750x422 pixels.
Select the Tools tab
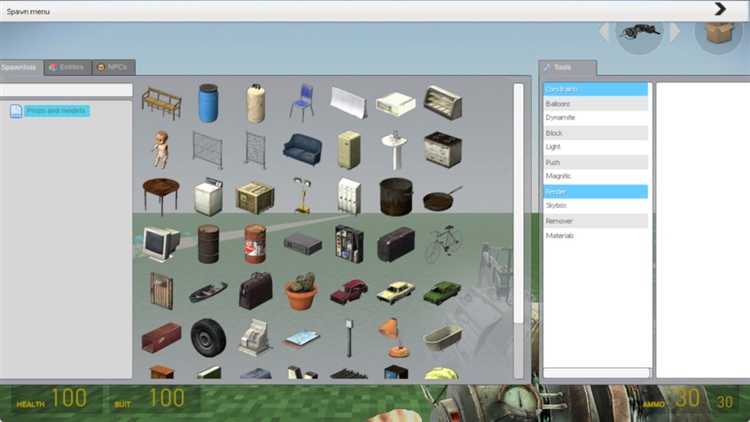coord(567,67)
